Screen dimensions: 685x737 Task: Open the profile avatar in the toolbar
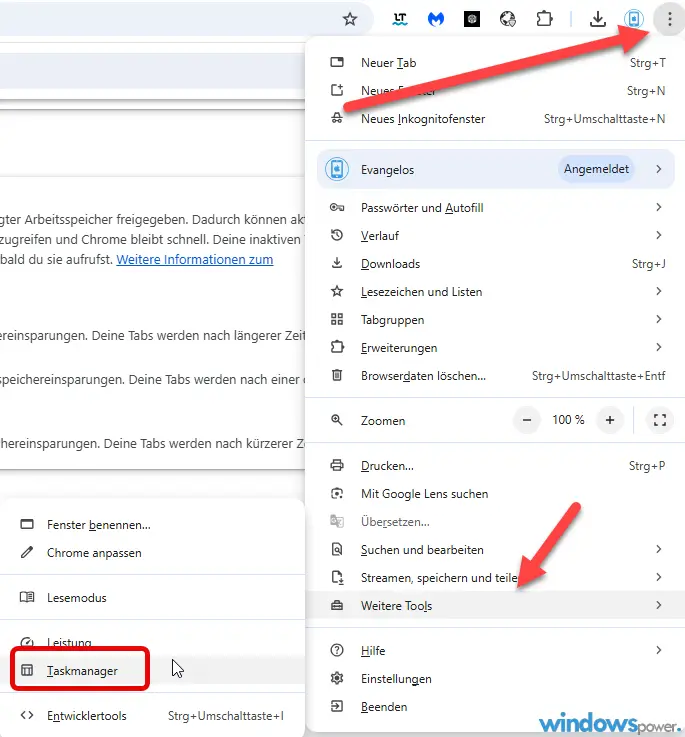633,19
